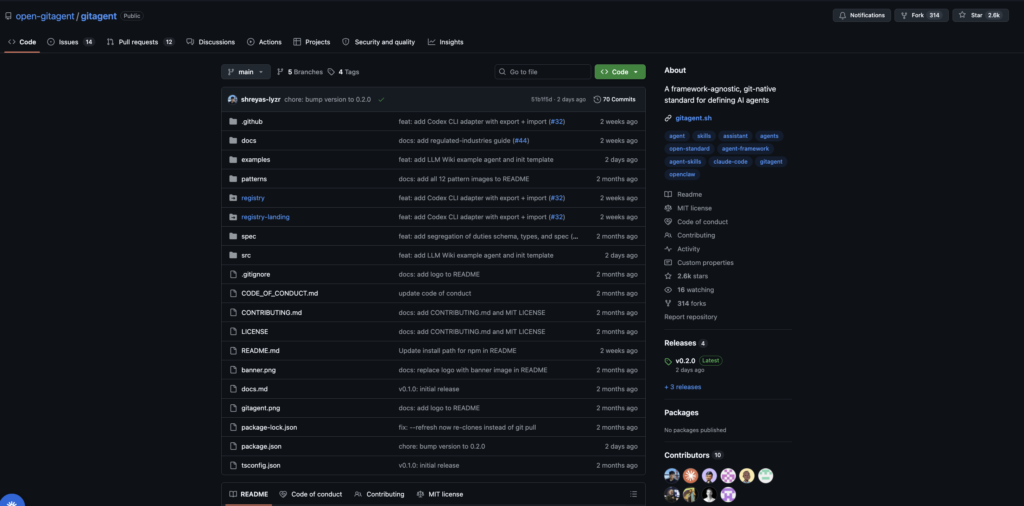Switch to the Issues tab
Viewport: 1024px width, 506px height.
[75, 42]
